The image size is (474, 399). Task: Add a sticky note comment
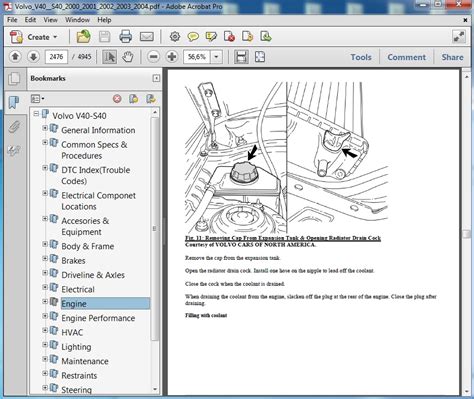[x=193, y=37]
